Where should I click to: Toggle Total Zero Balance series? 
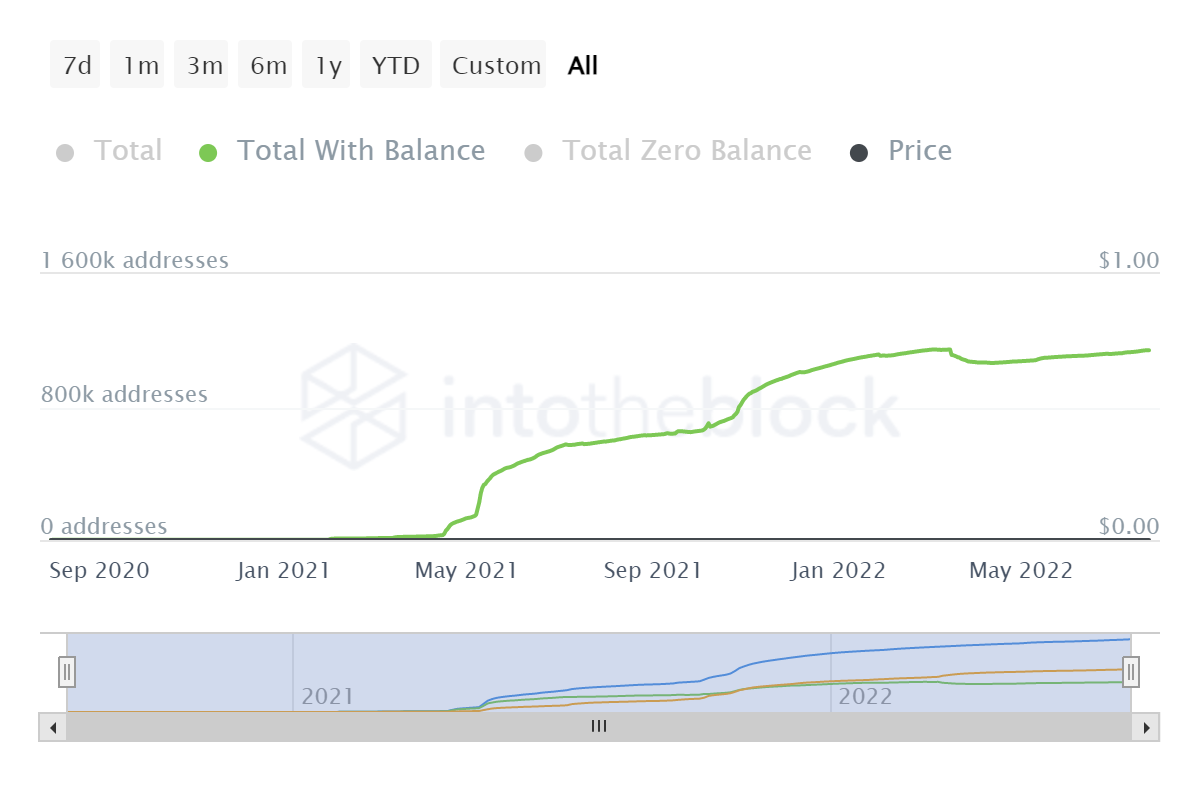(x=686, y=151)
